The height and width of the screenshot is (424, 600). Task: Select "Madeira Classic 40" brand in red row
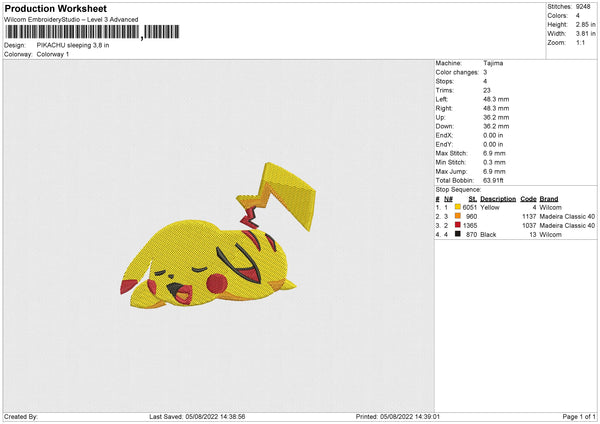pos(567,225)
